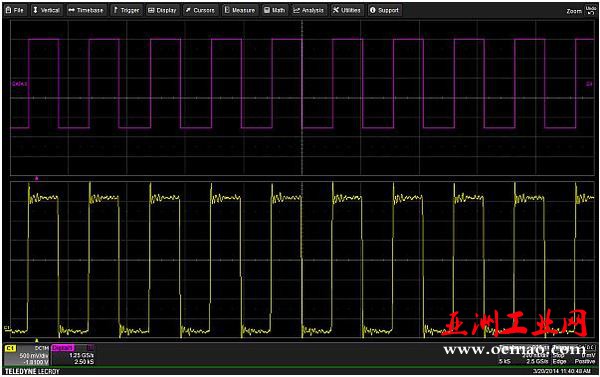Open the Analysis menu
Viewport: 600px width, 377px height.
308,10
